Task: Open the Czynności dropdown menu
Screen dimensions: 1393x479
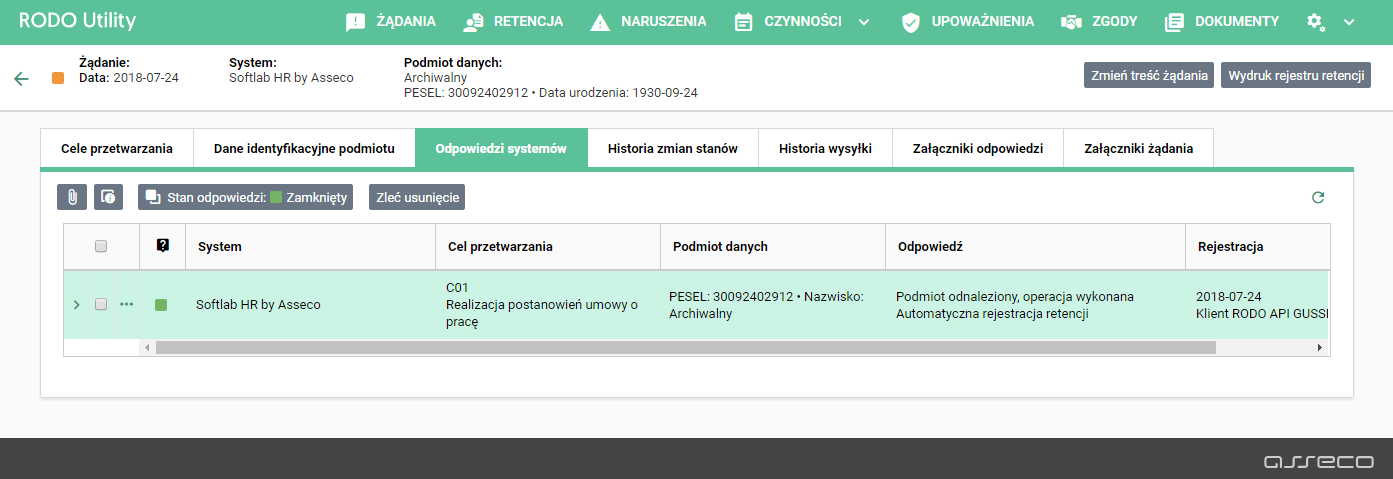Action: 802,21
